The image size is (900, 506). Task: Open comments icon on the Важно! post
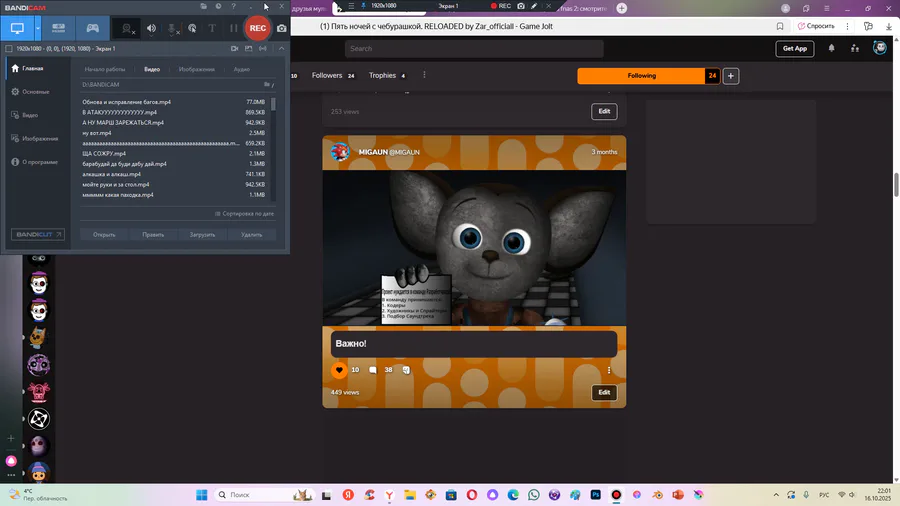[373, 370]
